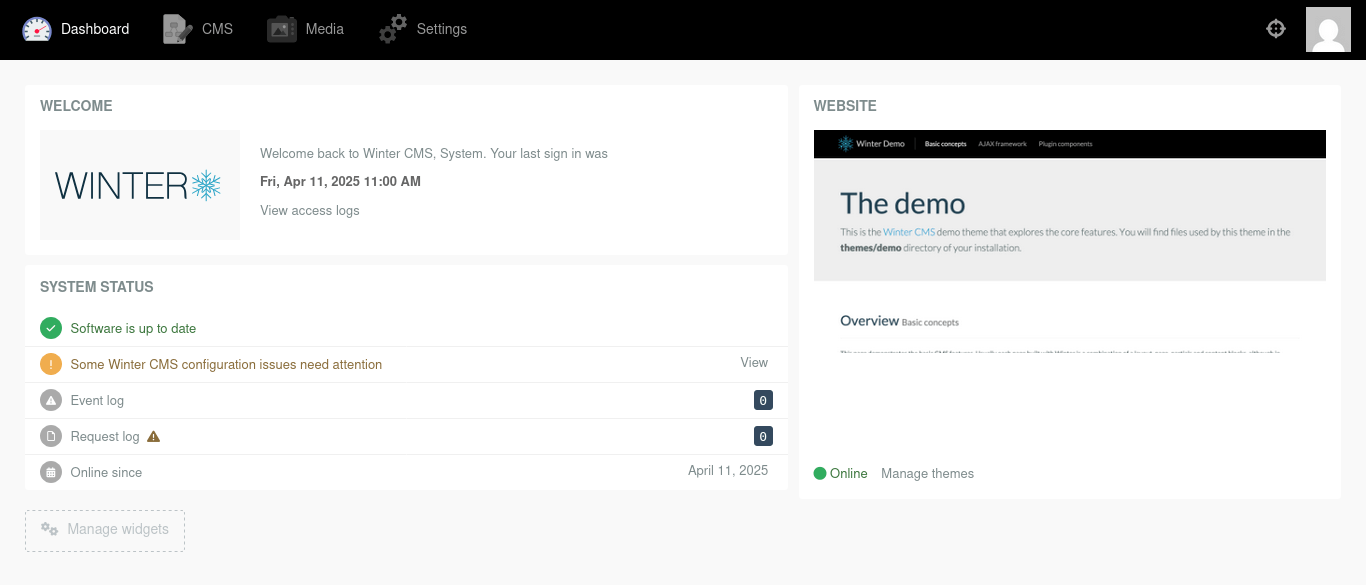Click the Winter snowflake logo image
The width and height of the screenshot is (1366, 585).
pos(140,185)
